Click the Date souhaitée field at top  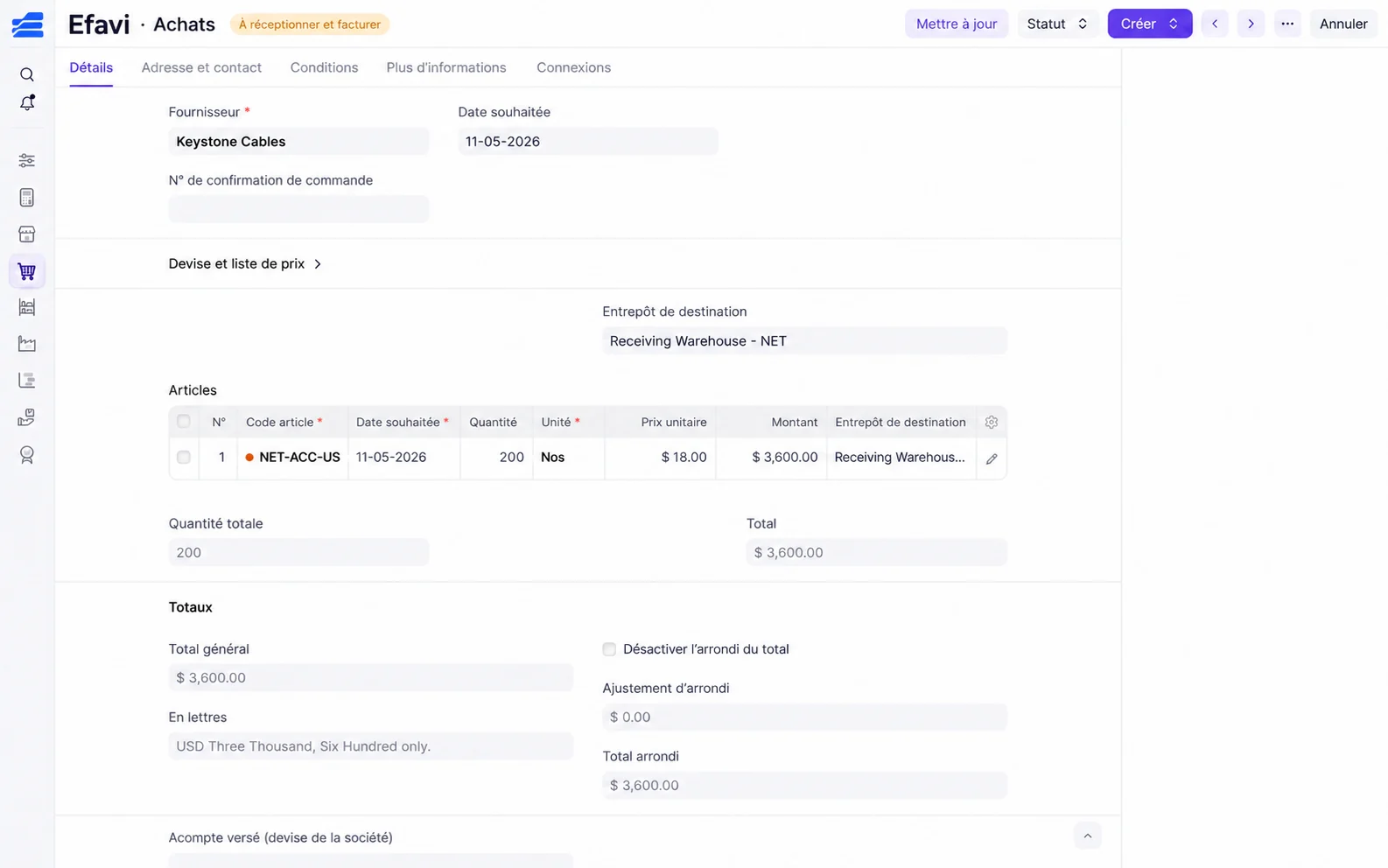[x=588, y=142]
